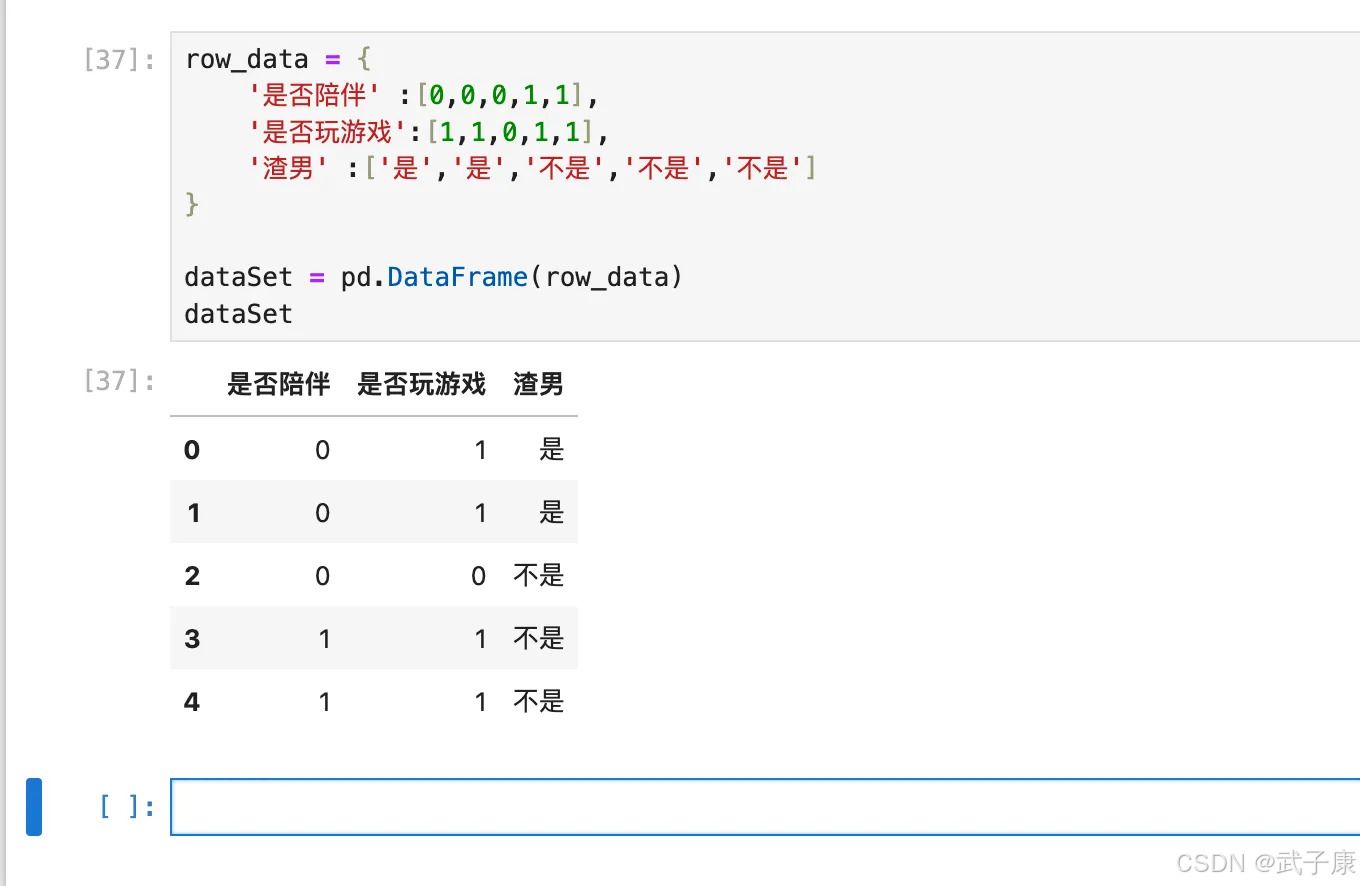Click '是' value in row 0
The image size is (1360, 886).
click(x=552, y=450)
